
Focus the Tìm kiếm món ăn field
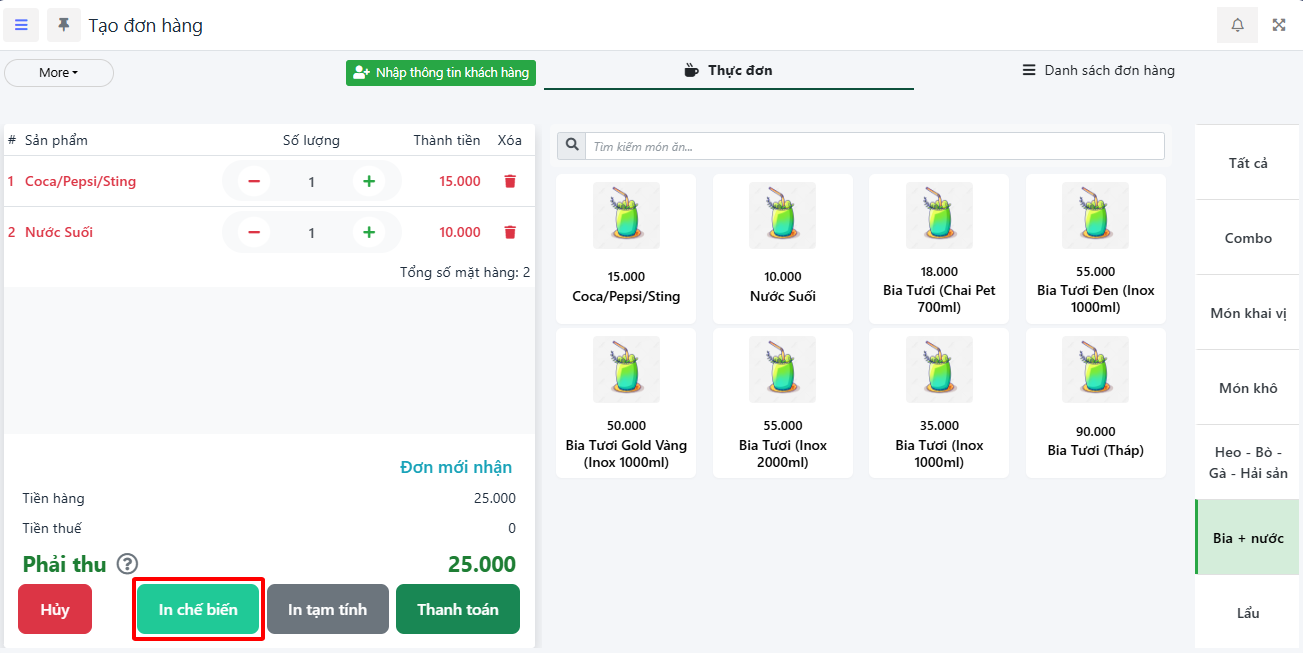tap(875, 146)
